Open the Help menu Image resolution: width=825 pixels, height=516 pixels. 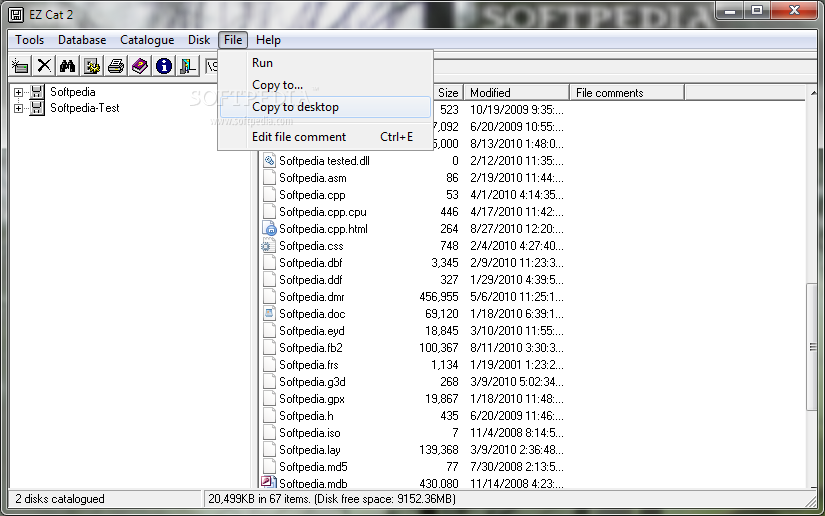[268, 40]
